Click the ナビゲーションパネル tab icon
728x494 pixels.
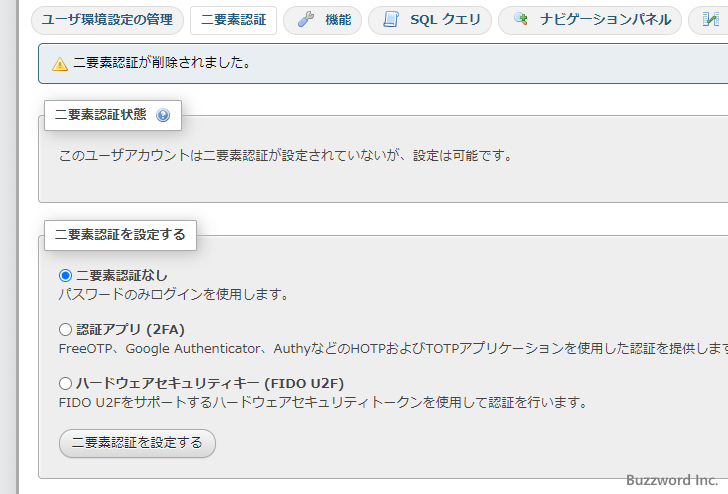(520, 20)
